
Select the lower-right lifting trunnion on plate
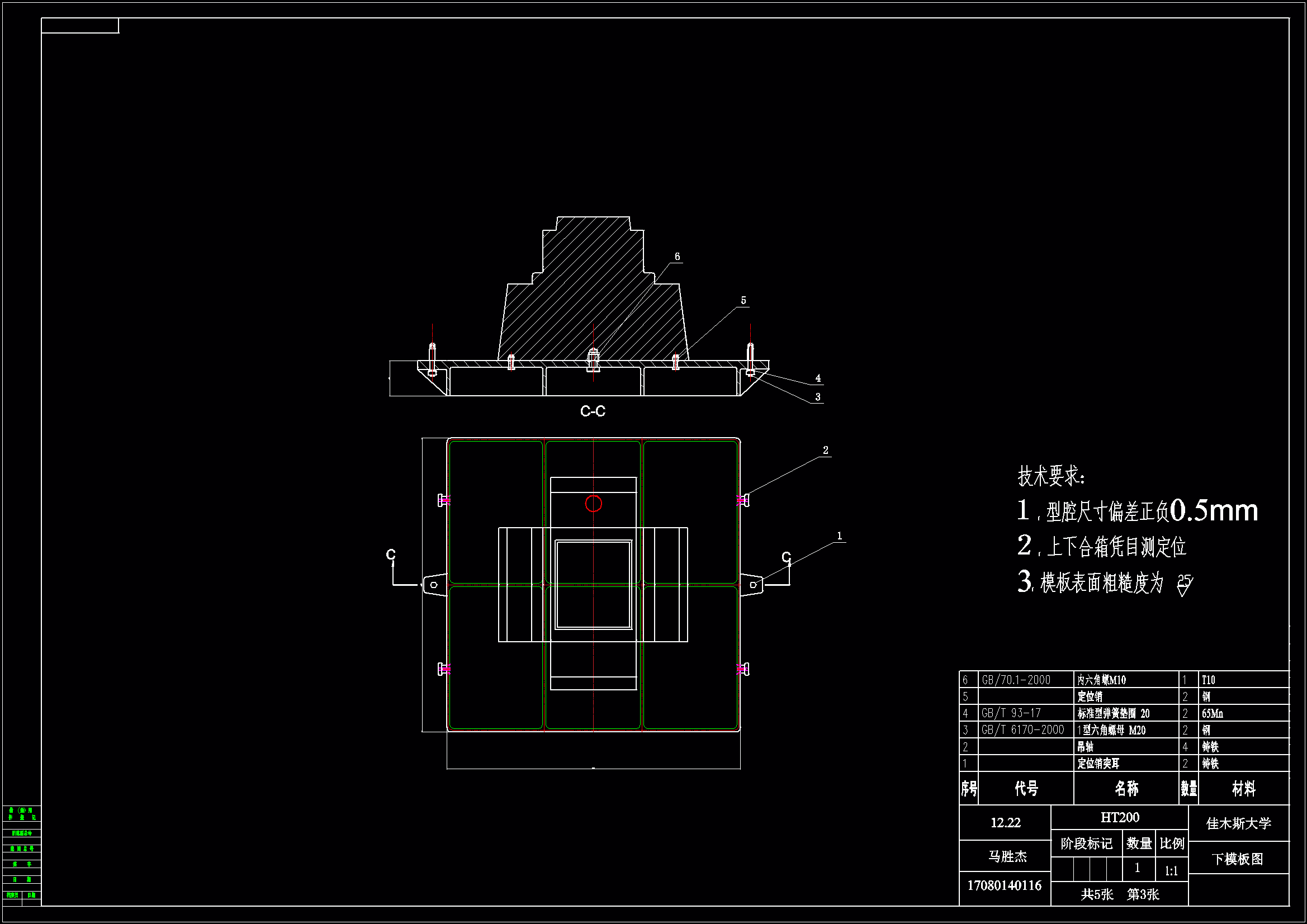pos(744,670)
